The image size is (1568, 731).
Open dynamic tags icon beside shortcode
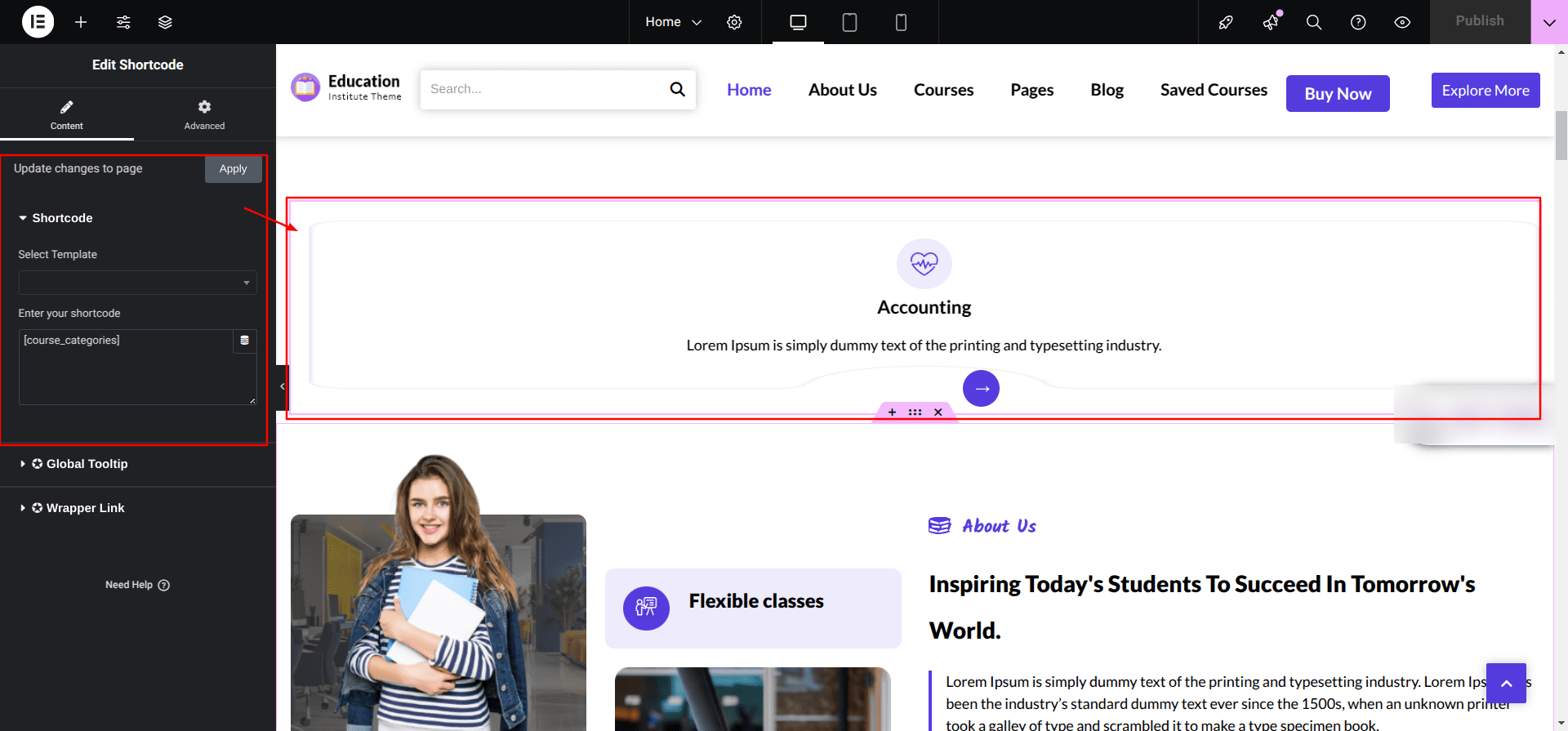pos(245,341)
